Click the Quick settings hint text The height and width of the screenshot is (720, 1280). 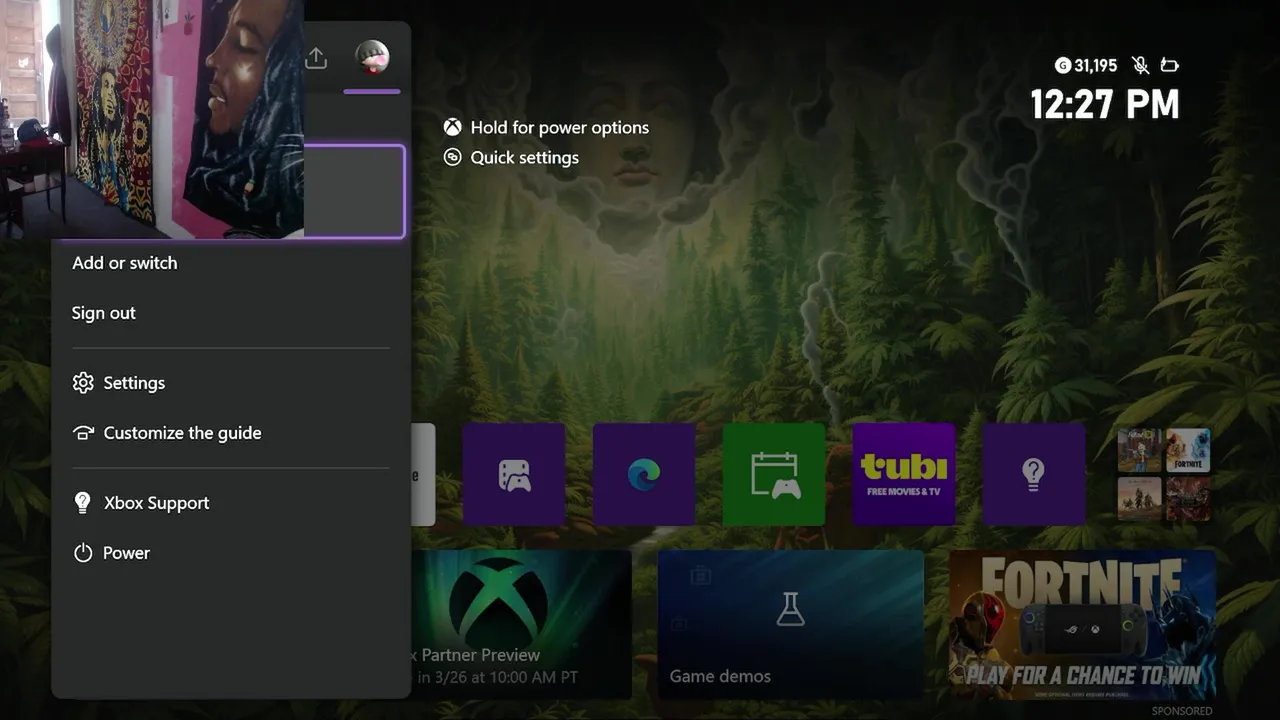pos(525,157)
